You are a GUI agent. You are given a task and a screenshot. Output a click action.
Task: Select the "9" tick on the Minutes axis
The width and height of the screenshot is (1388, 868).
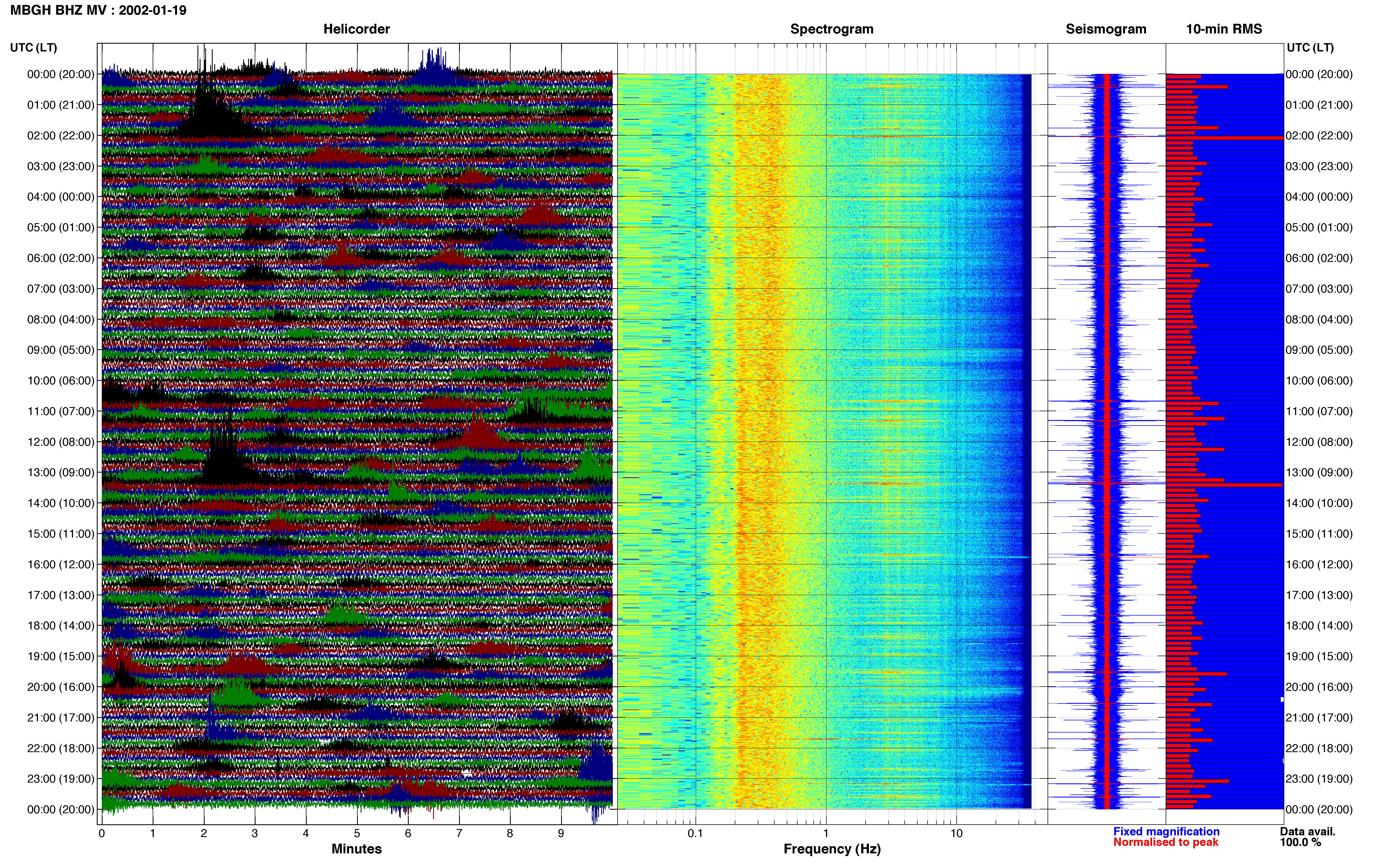561,833
